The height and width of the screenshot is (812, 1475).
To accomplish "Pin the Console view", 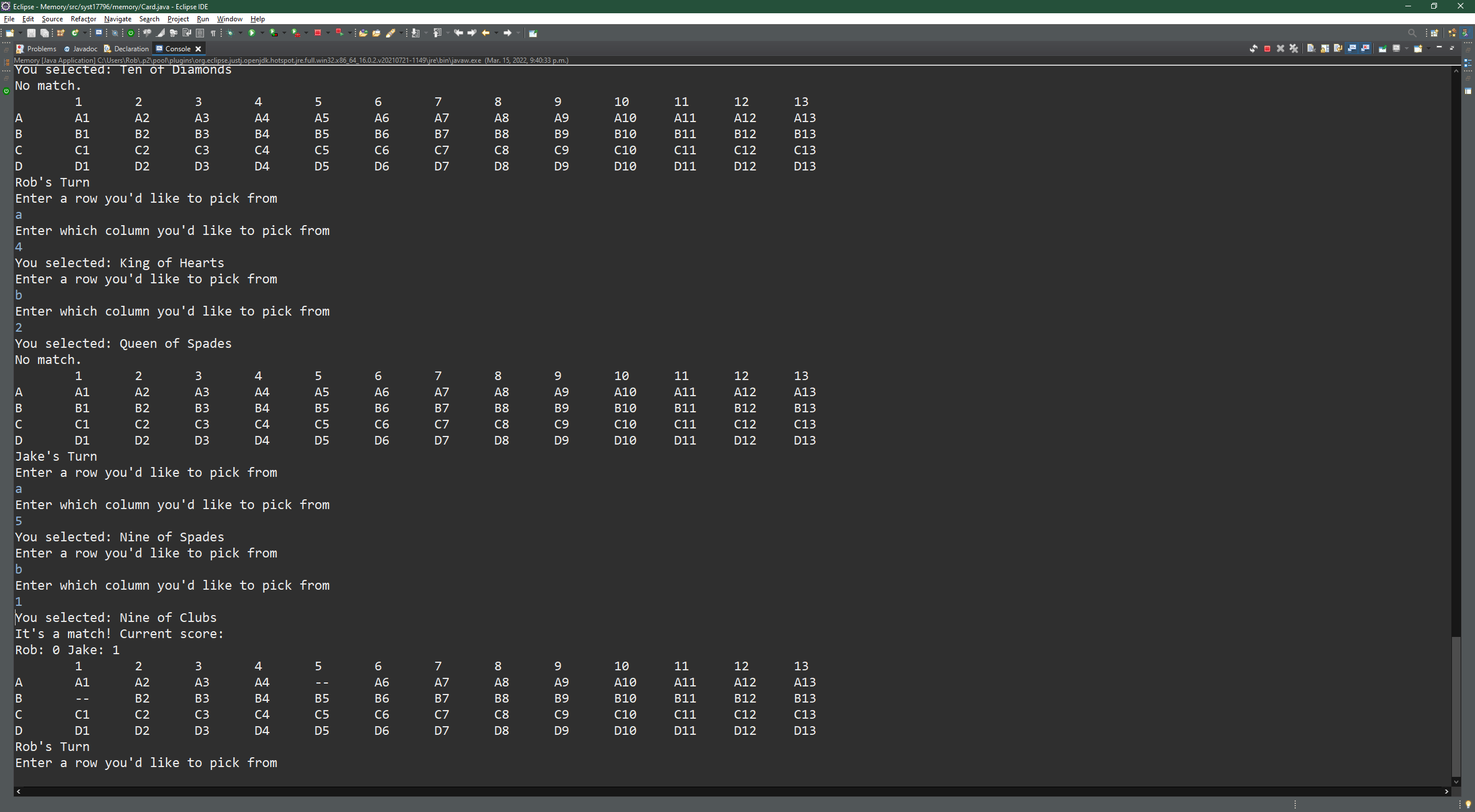I will [x=1382, y=48].
